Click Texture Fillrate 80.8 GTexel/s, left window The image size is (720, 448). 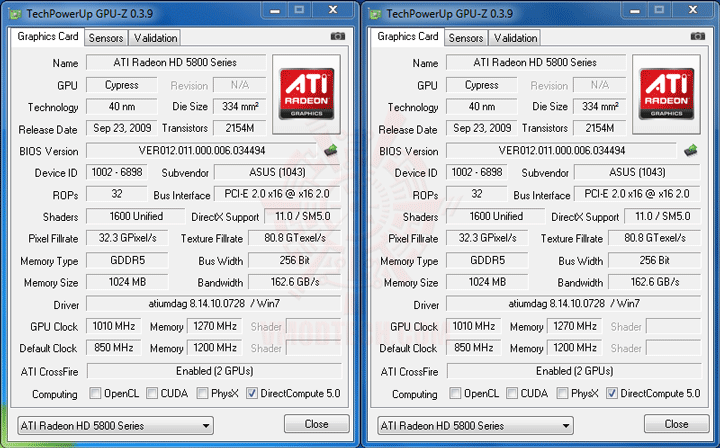click(x=295, y=238)
